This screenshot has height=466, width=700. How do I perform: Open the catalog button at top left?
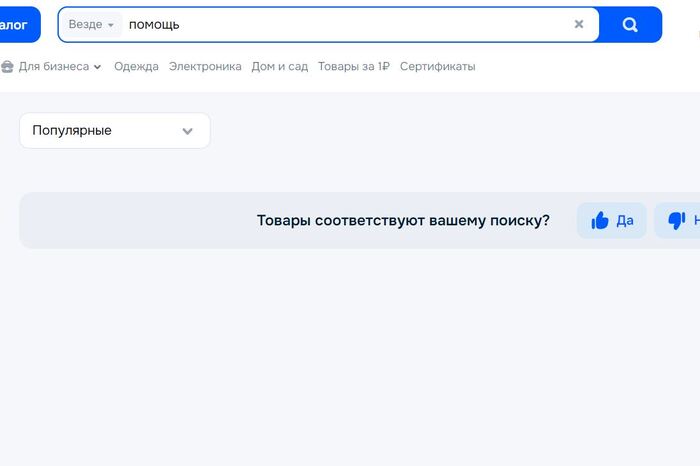(x=17, y=25)
